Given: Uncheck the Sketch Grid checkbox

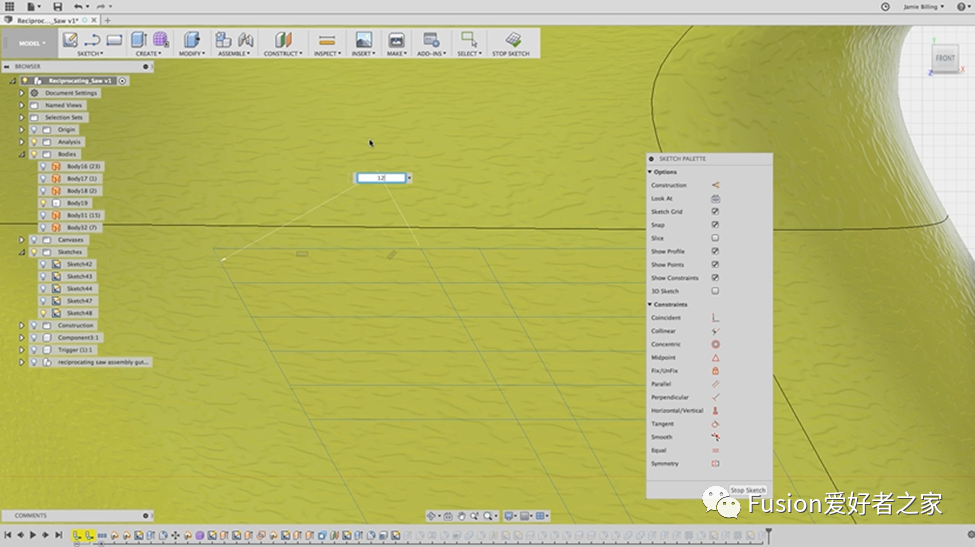Looking at the screenshot, I should click(x=716, y=212).
